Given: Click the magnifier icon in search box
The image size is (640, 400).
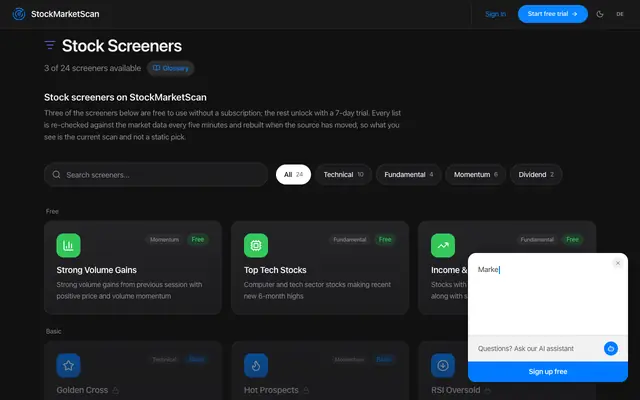Looking at the screenshot, I should click(x=56, y=175).
